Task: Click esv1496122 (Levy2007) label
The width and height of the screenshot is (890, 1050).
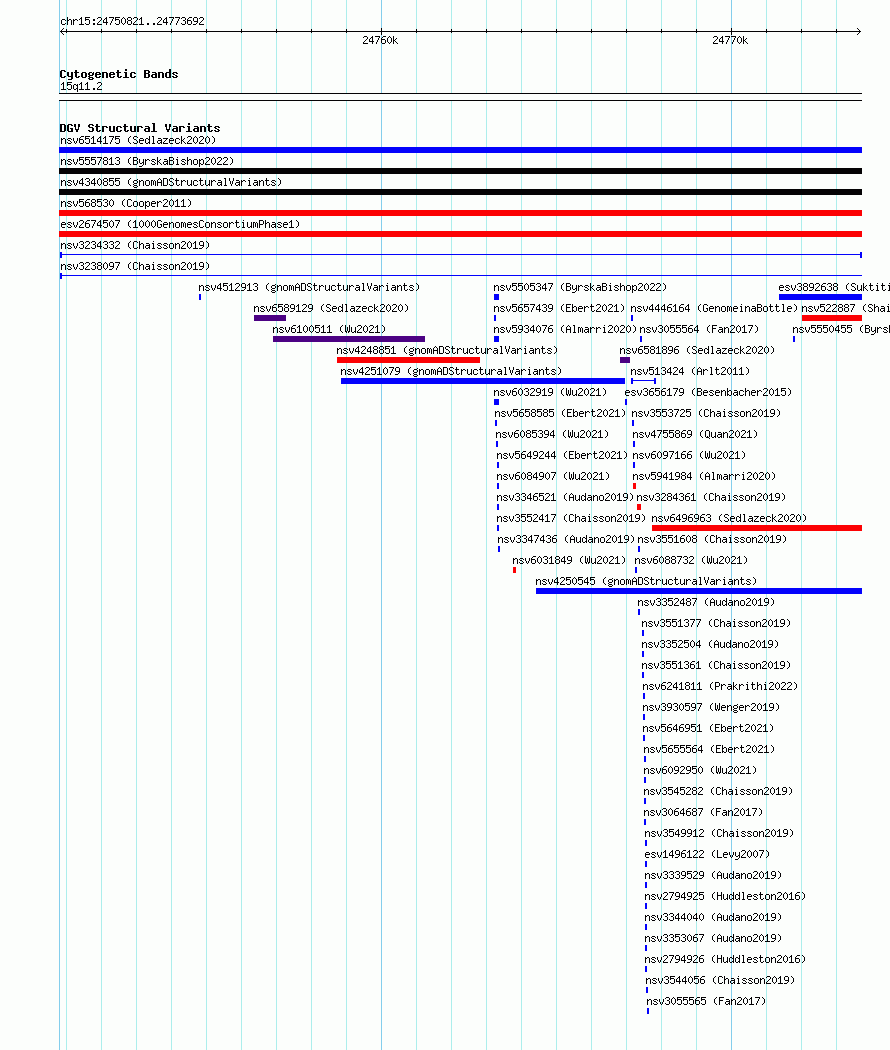Action: tap(707, 854)
